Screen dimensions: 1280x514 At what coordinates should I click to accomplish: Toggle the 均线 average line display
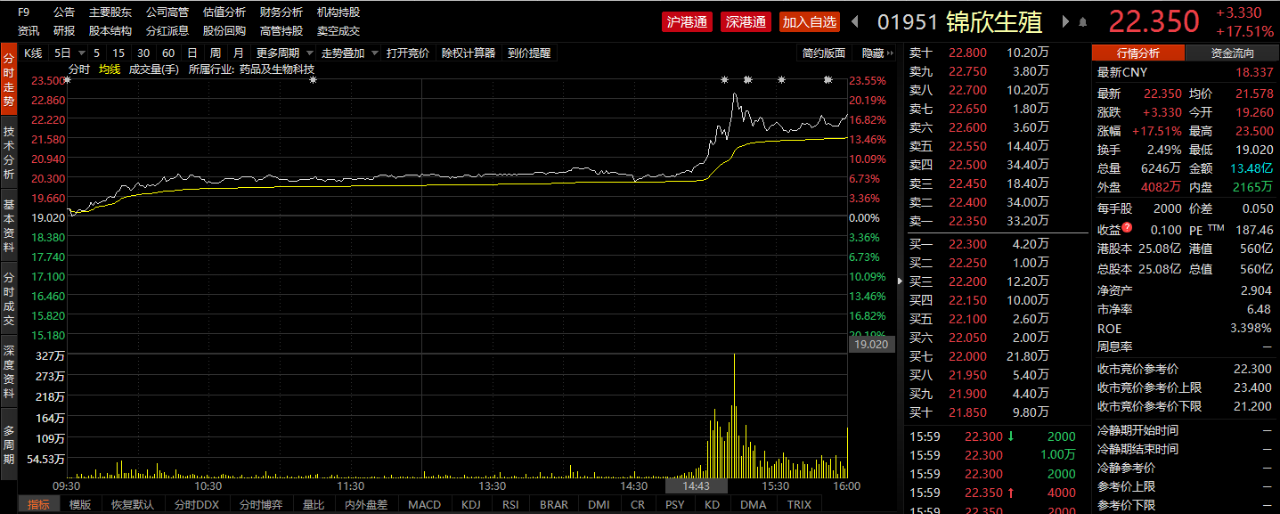[109, 69]
